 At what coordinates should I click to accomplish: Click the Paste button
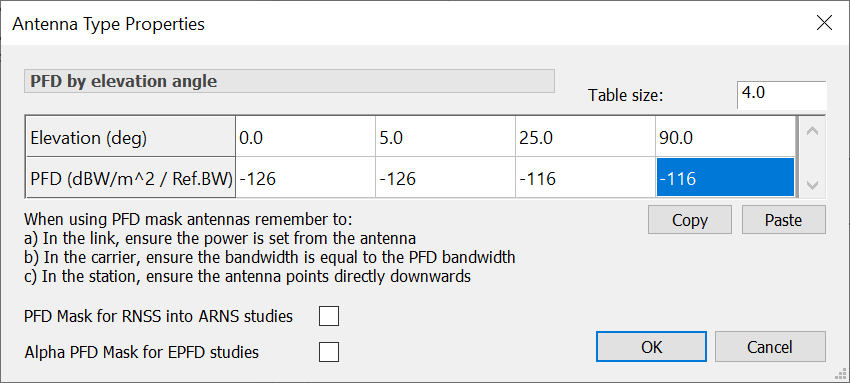783,220
